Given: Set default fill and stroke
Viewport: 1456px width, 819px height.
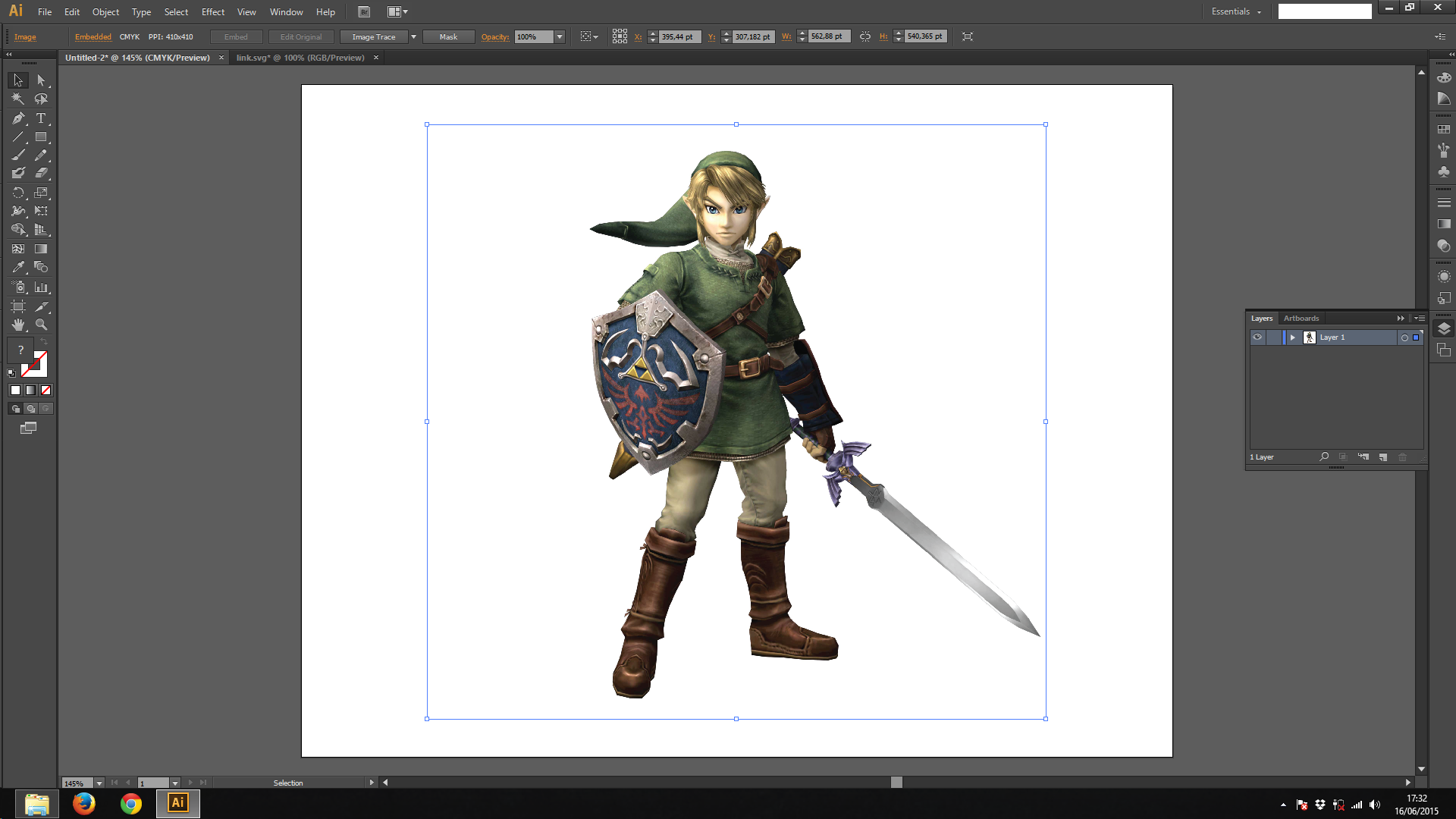Looking at the screenshot, I should (x=11, y=372).
